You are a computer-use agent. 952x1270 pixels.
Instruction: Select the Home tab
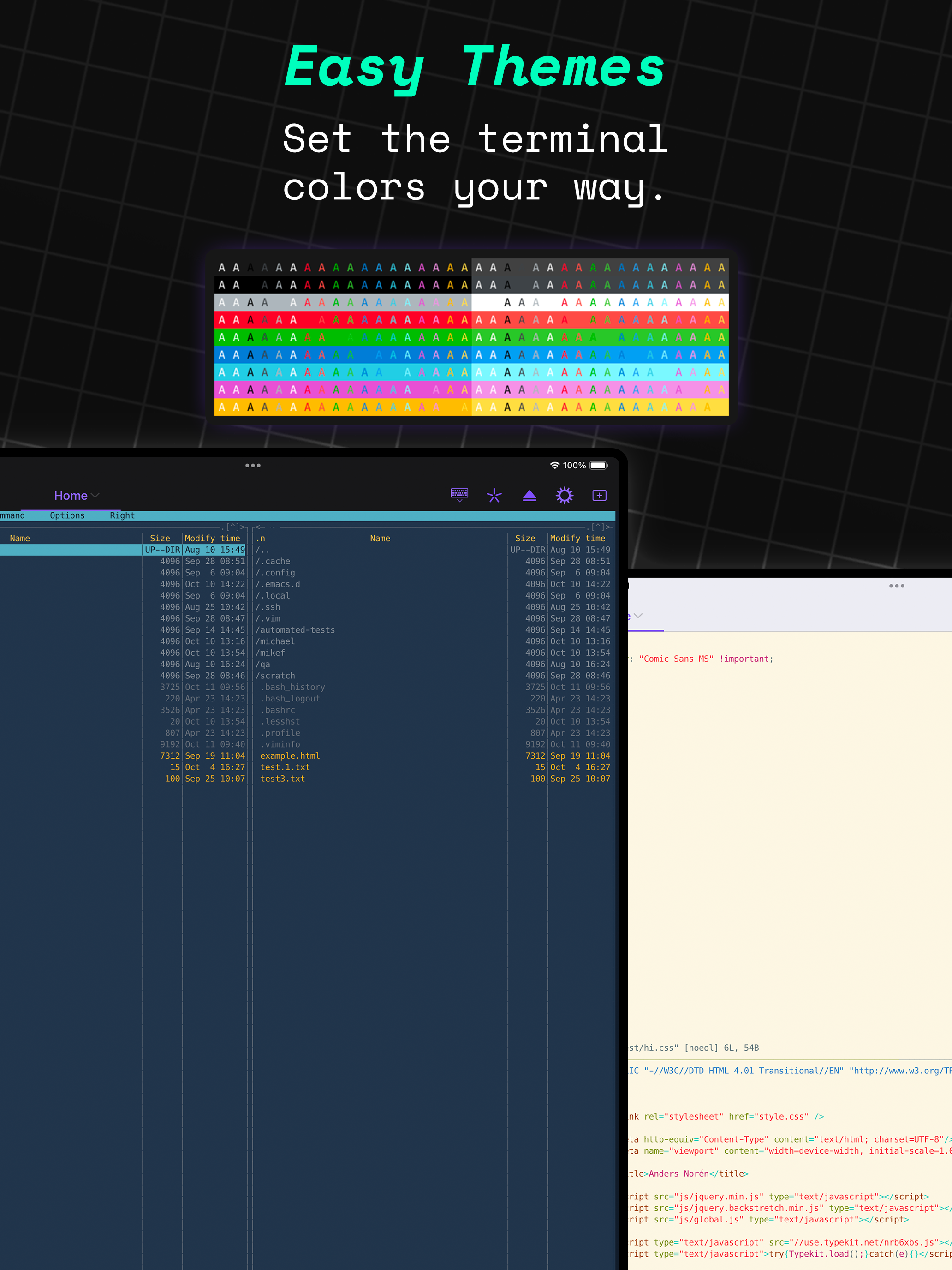[x=70, y=495]
